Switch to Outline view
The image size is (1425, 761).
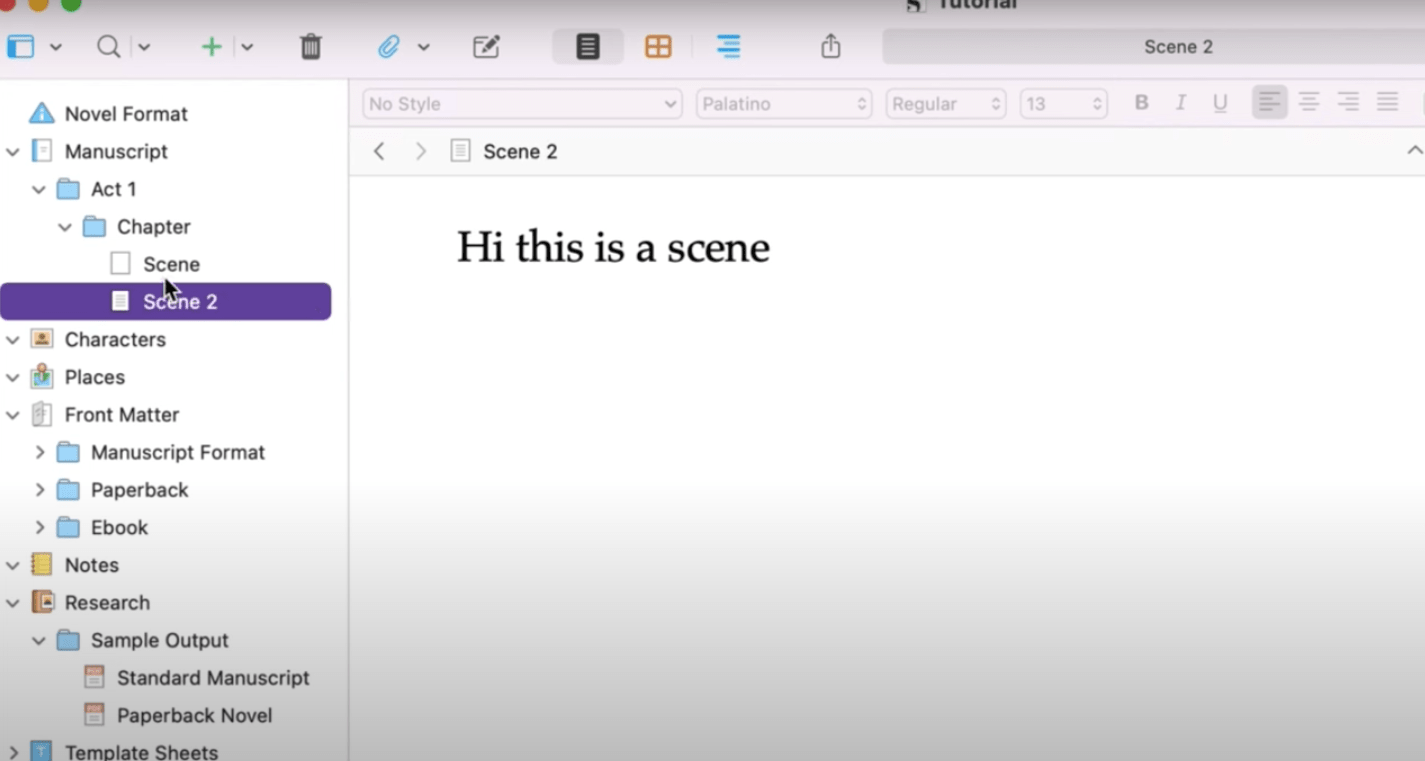pos(728,46)
